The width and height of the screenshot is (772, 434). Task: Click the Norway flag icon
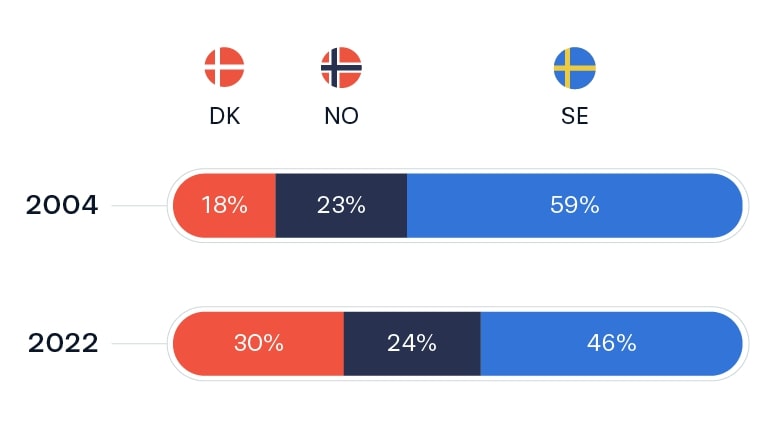pyautogui.click(x=341, y=67)
